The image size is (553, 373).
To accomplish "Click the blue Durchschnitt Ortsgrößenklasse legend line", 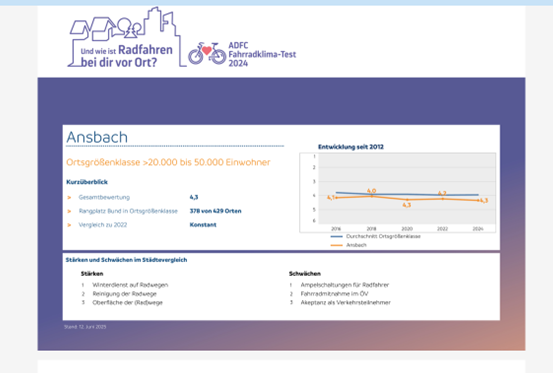I will pos(336,236).
